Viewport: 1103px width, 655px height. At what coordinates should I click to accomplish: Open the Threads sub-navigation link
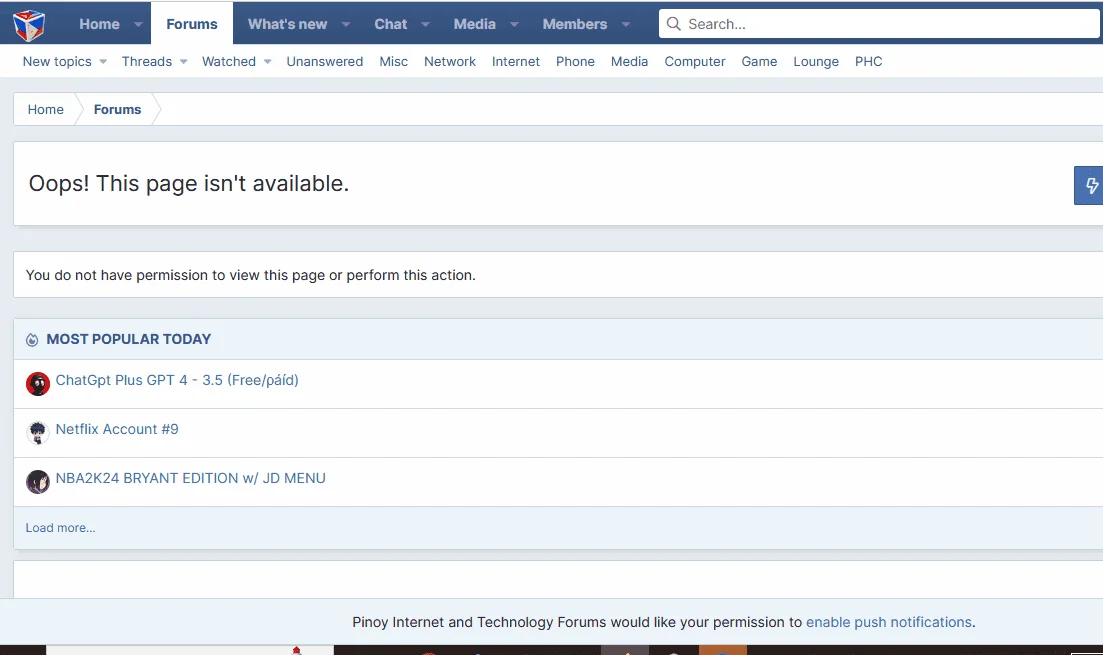(147, 61)
